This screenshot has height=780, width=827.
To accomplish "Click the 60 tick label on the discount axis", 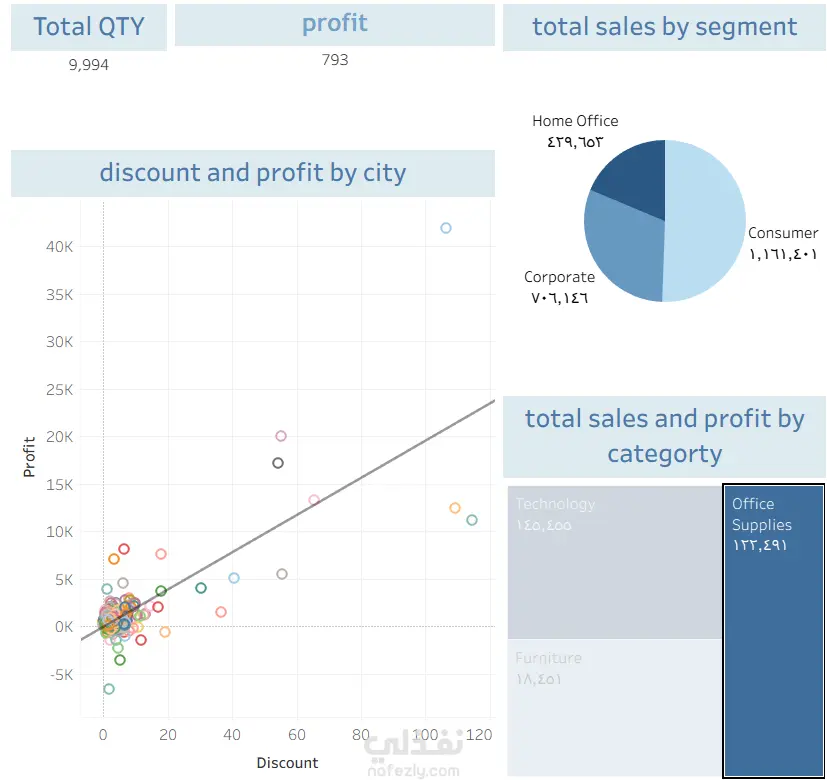I will [296, 735].
